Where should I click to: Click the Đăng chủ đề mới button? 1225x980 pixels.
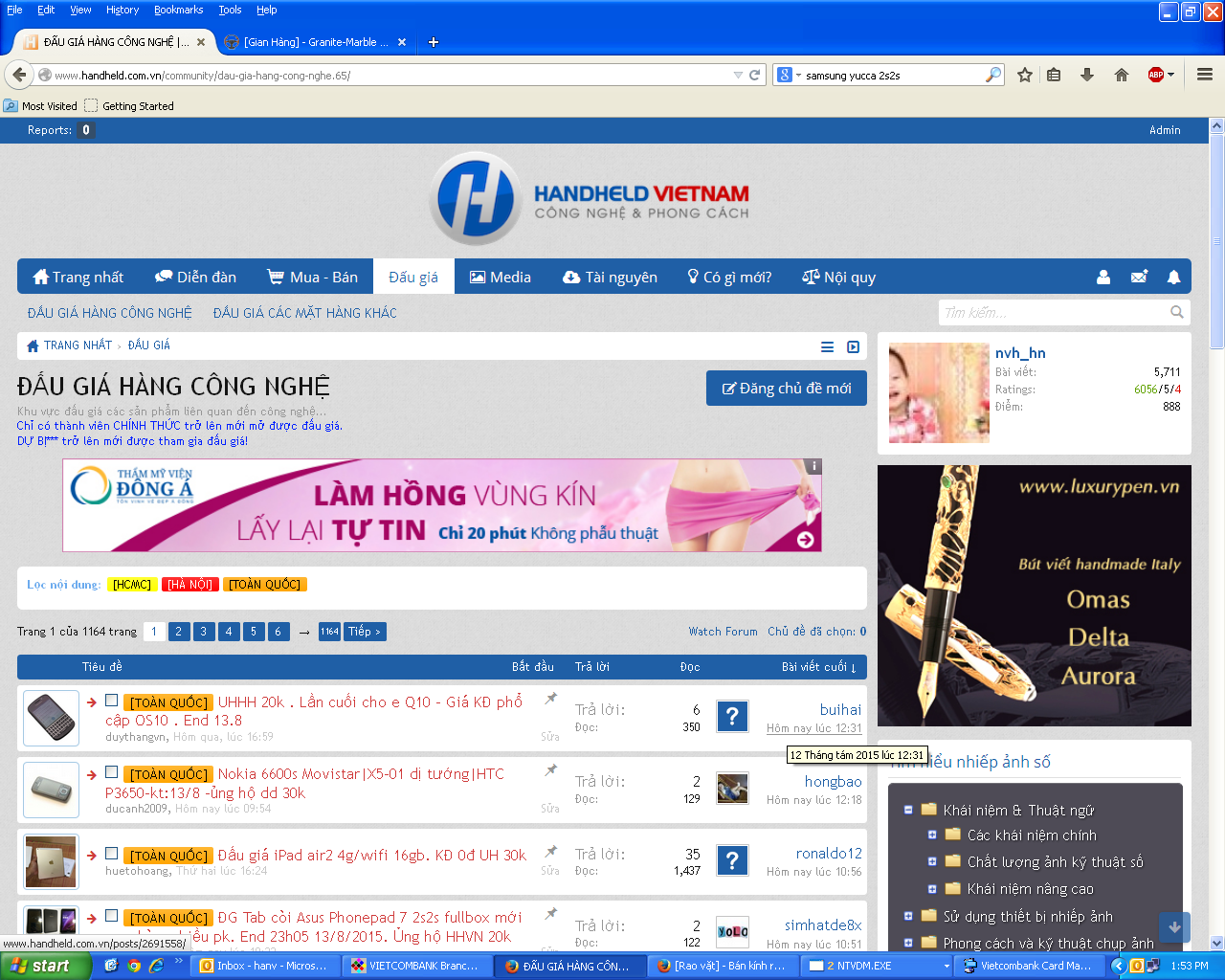point(786,389)
